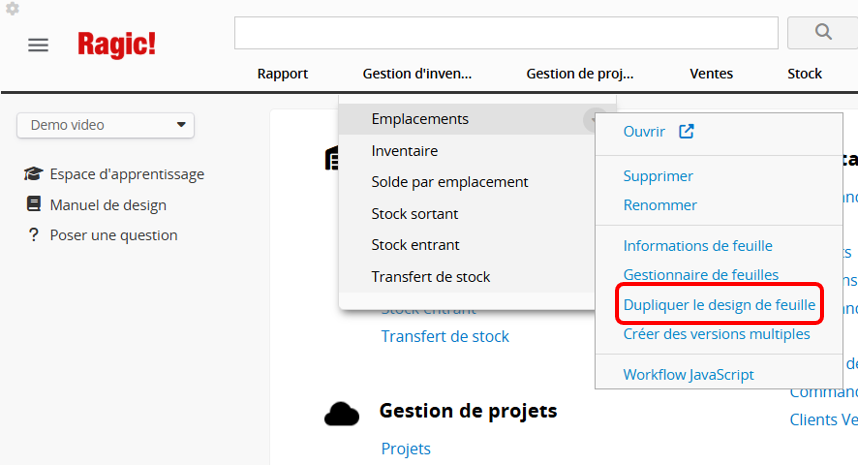The height and width of the screenshot is (469, 859).
Task: Click the magnifier search button
Action: click(823, 32)
